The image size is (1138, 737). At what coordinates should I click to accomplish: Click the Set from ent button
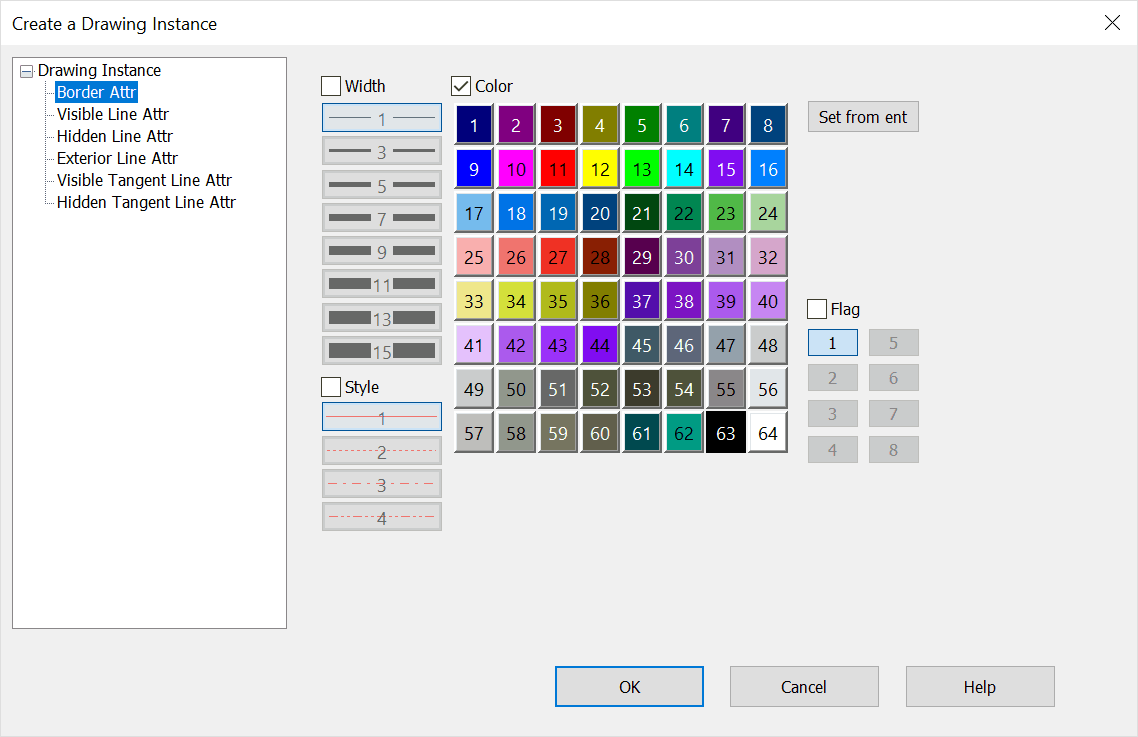(x=862, y=116)
